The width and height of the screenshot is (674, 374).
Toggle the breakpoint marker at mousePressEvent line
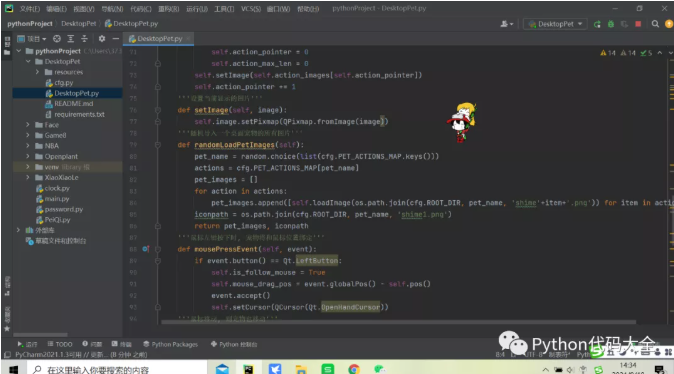point(146,249)
